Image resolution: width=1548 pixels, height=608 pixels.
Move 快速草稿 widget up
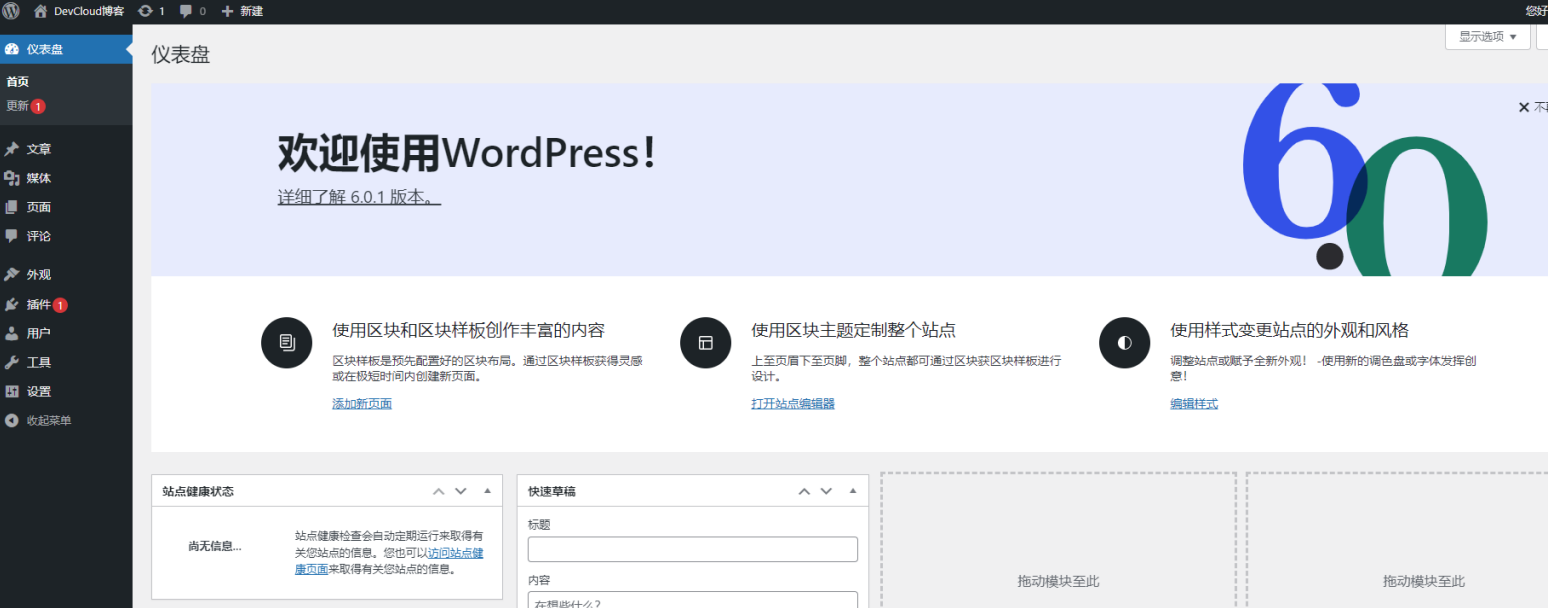pyautogui.click(x=804, y=491)
